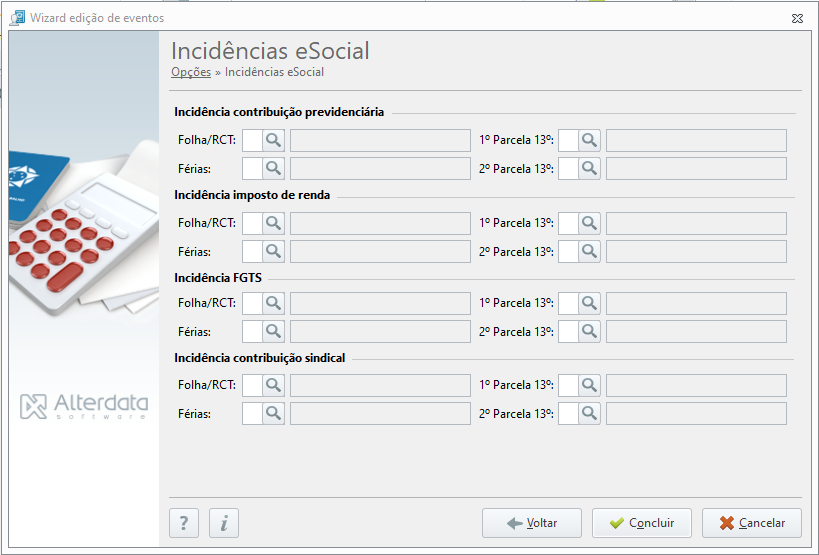Search 2º Parcela 13º under imposto de renda
This screenshot has width=819, height=555.
coord(589,252)
